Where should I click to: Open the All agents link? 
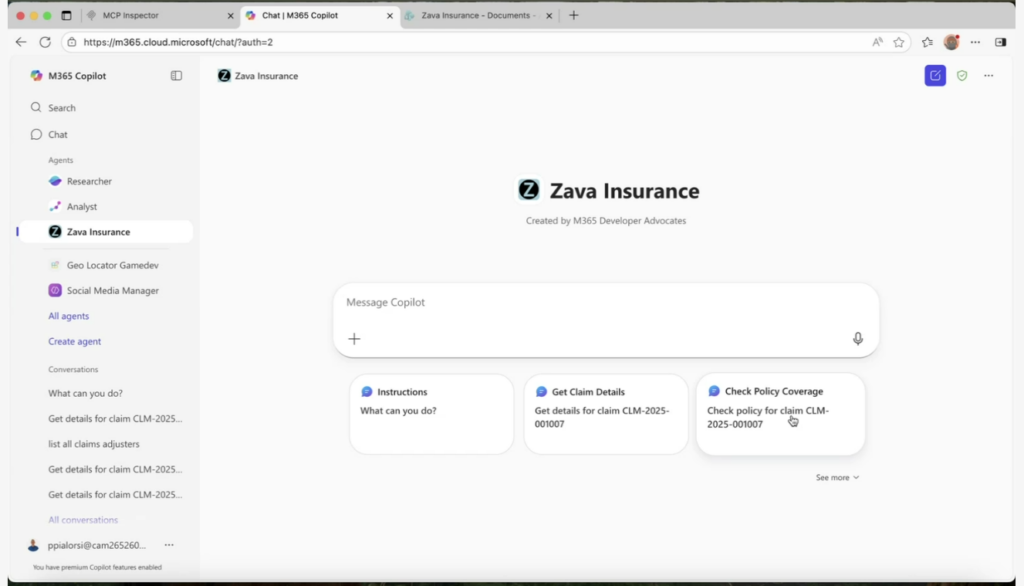[69, 316]
